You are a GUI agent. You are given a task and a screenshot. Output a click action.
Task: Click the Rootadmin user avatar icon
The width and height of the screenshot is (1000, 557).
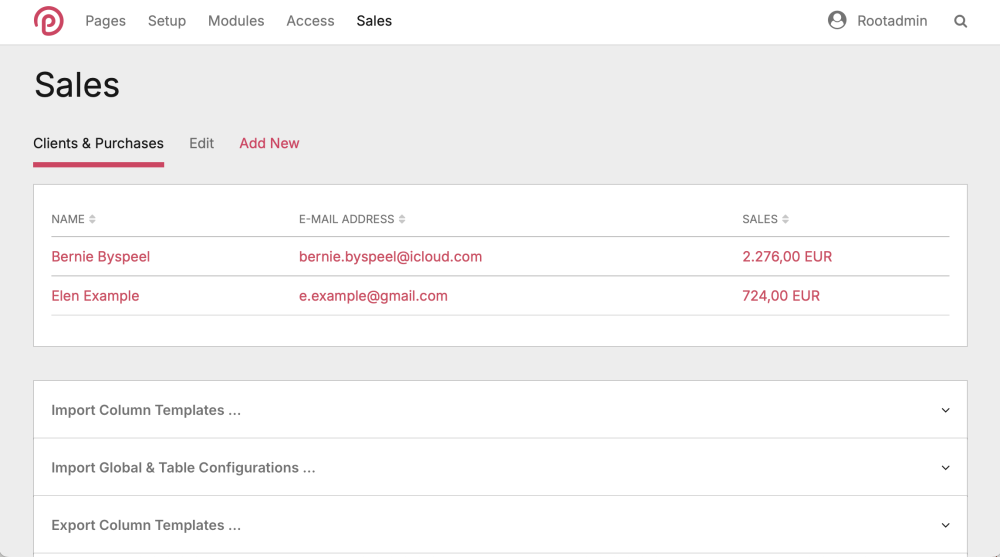click(x=837, y=21)
